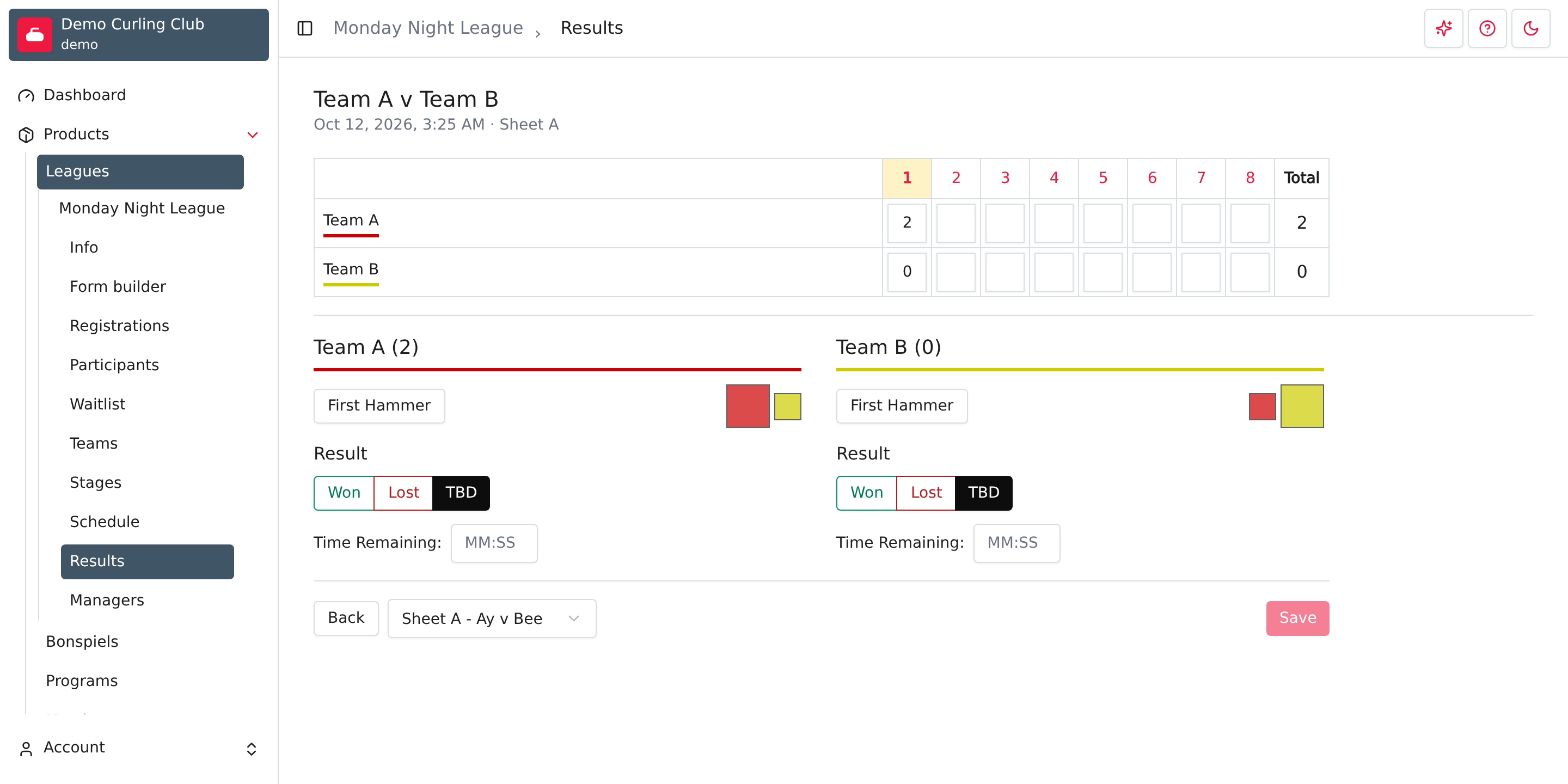This screenshot has height=784, width=1568.
Task: Select end 8 column header
Action: (x=1249, y=179)
